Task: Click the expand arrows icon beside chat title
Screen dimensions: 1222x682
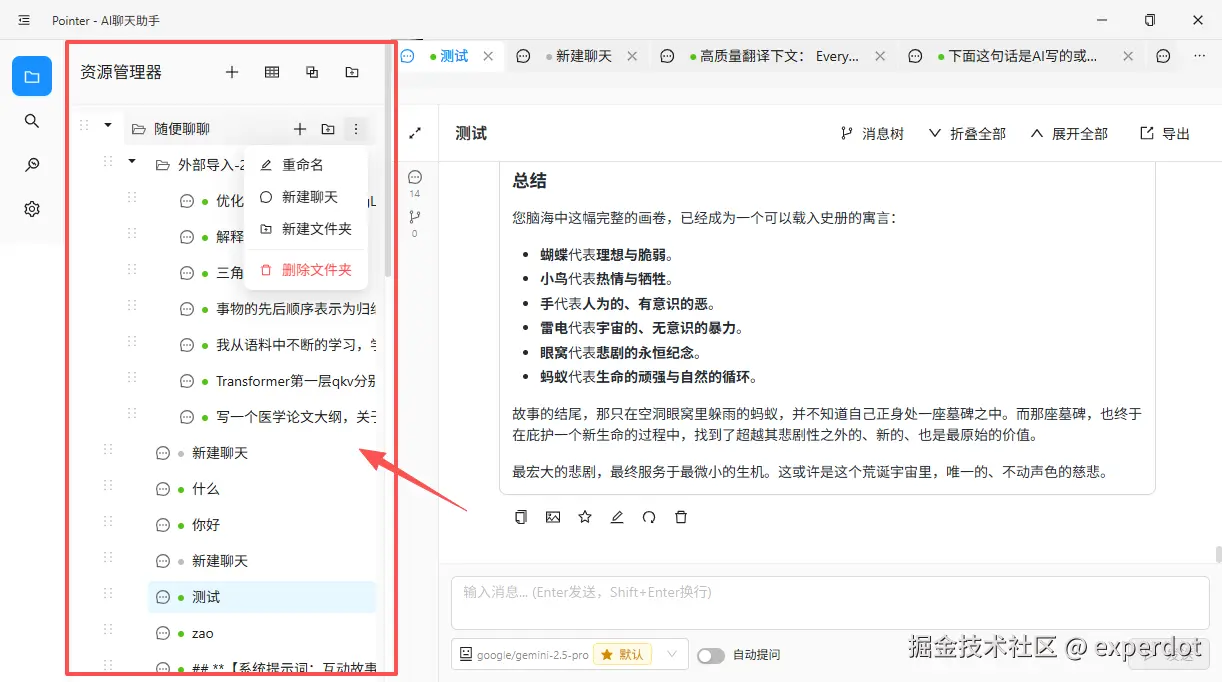Action: pos(415,132)
